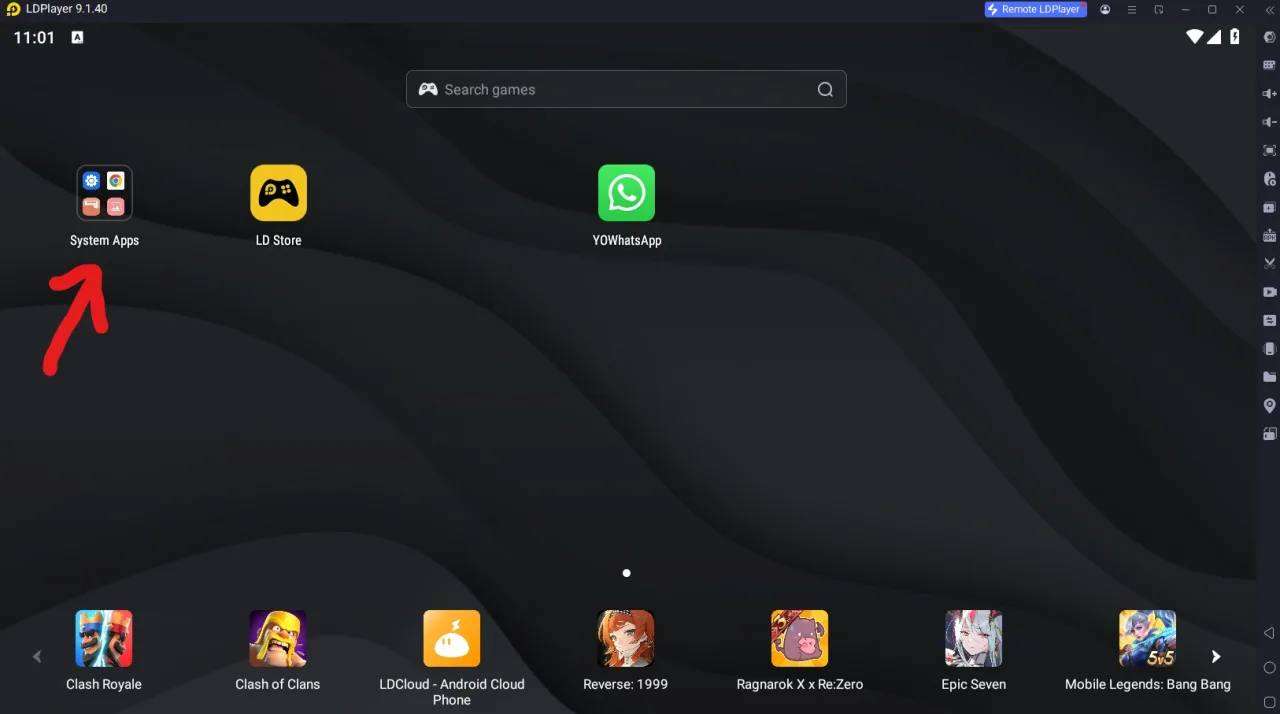Click the battery charging indicator
The width and height of the screenshot is (1280, 714).
[x=1235, y=37]
